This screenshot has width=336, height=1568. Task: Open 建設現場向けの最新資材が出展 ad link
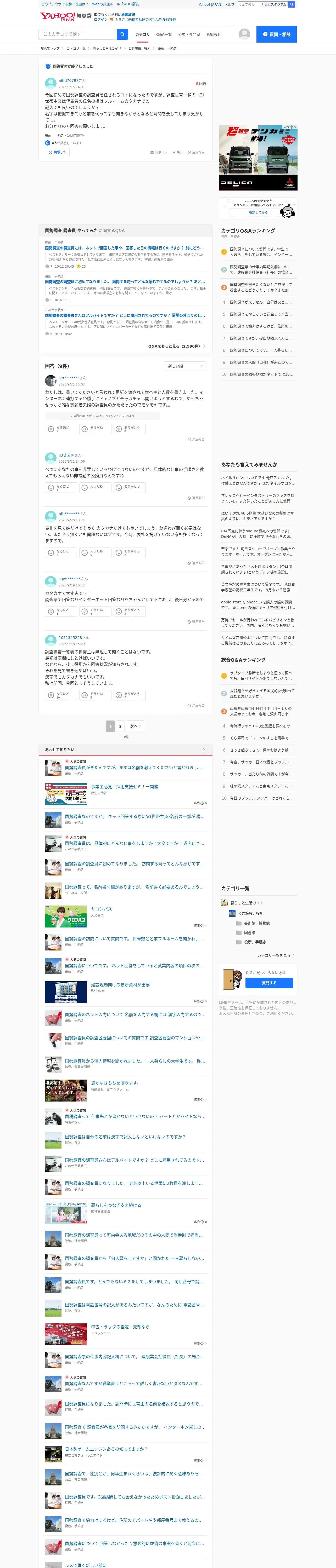(120, 985)
